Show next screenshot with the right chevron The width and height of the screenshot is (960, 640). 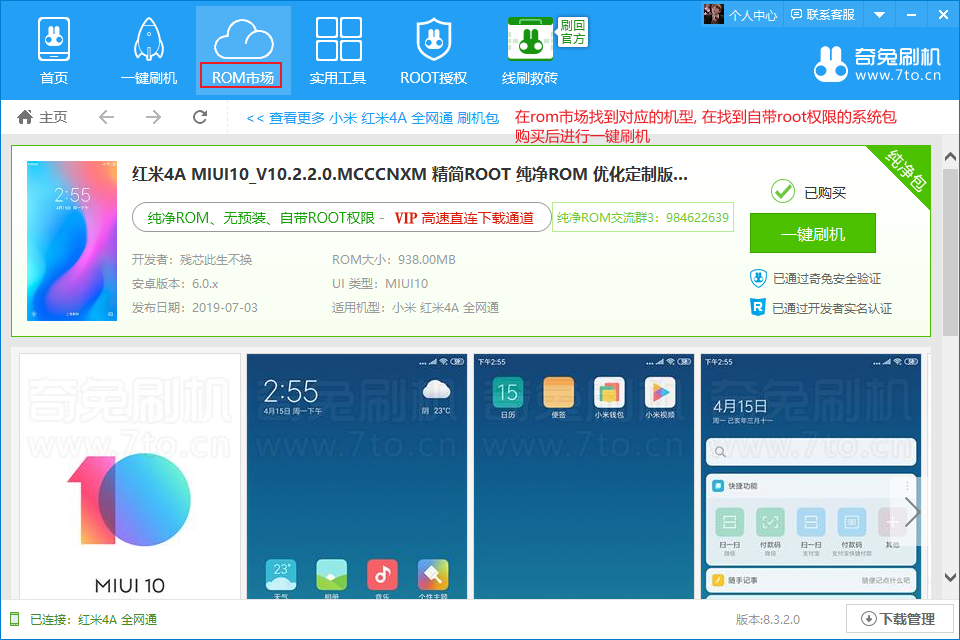coord(912,512)
